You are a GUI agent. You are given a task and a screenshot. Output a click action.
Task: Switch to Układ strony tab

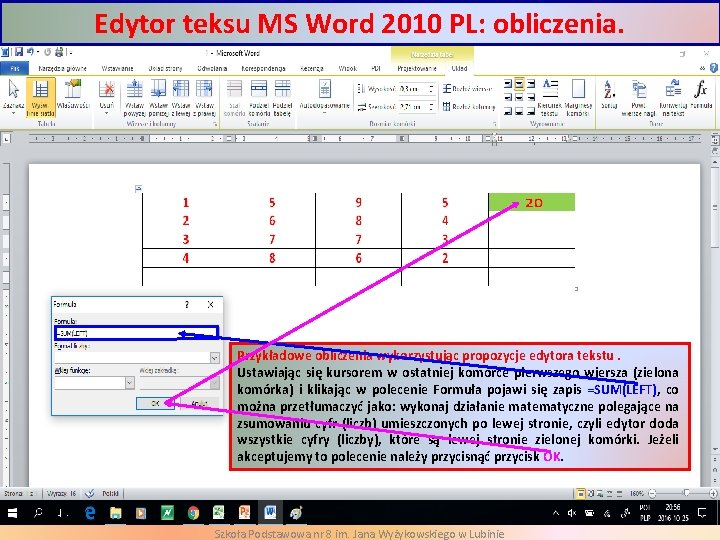click(165, 68)
